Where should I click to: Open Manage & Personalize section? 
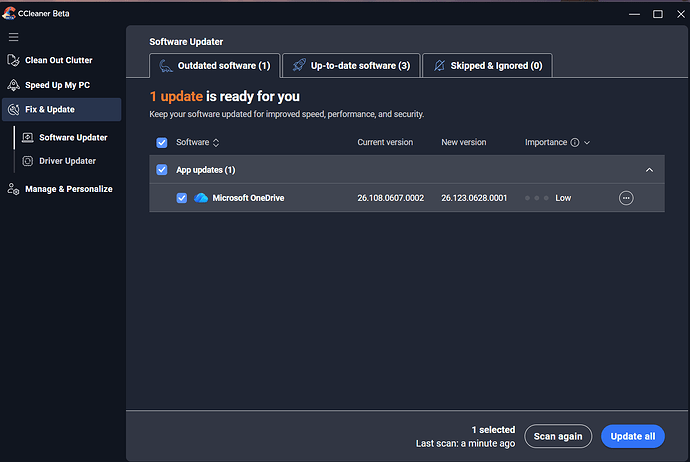click(62, 189)
